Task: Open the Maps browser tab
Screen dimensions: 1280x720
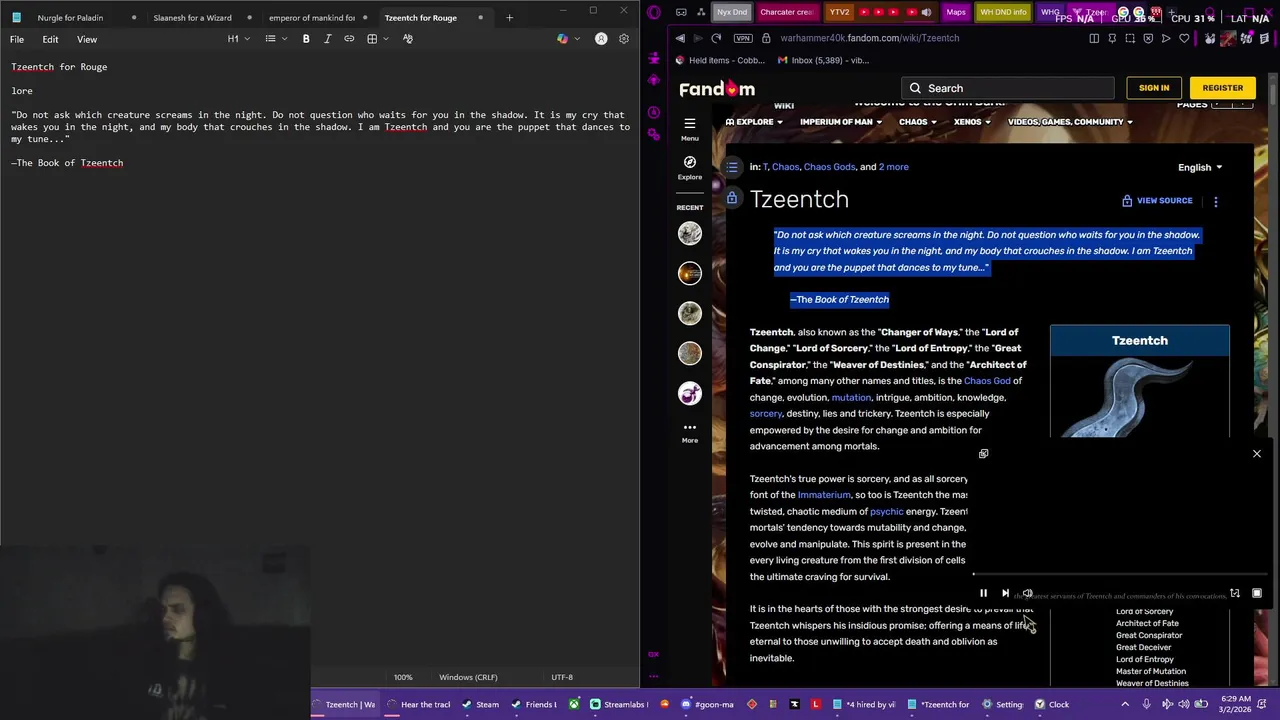Action: [x=956, y=12]
